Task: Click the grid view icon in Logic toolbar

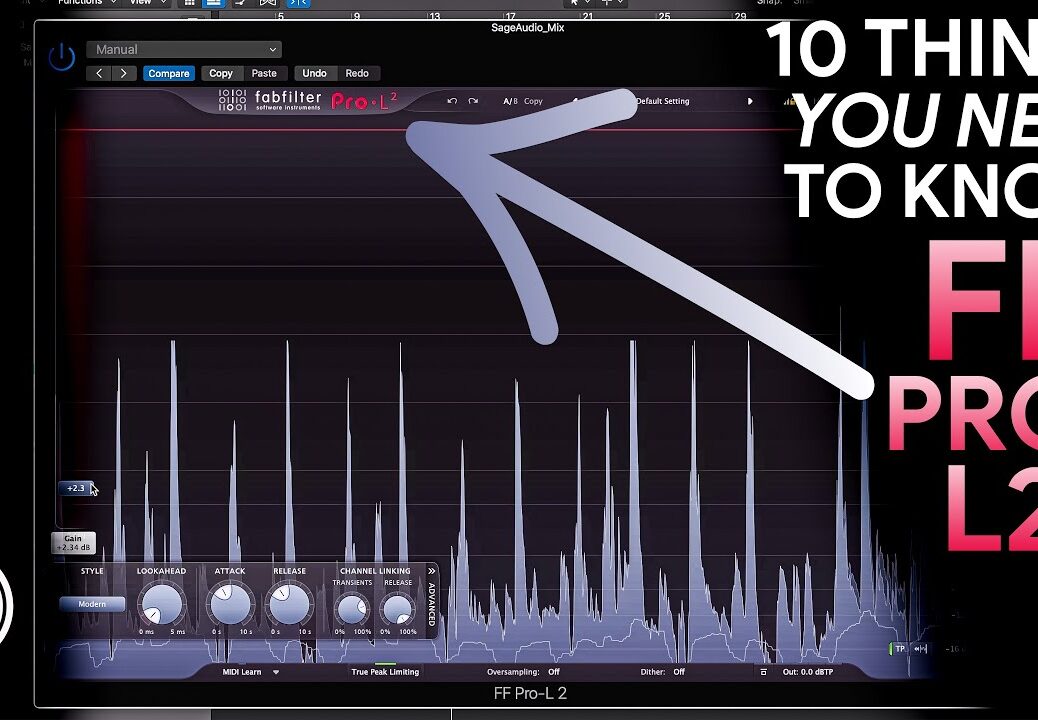Action: click(x=189, y=3)
